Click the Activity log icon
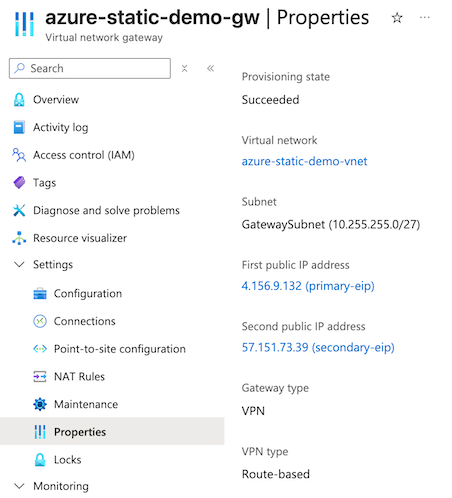 pos(19,127)
